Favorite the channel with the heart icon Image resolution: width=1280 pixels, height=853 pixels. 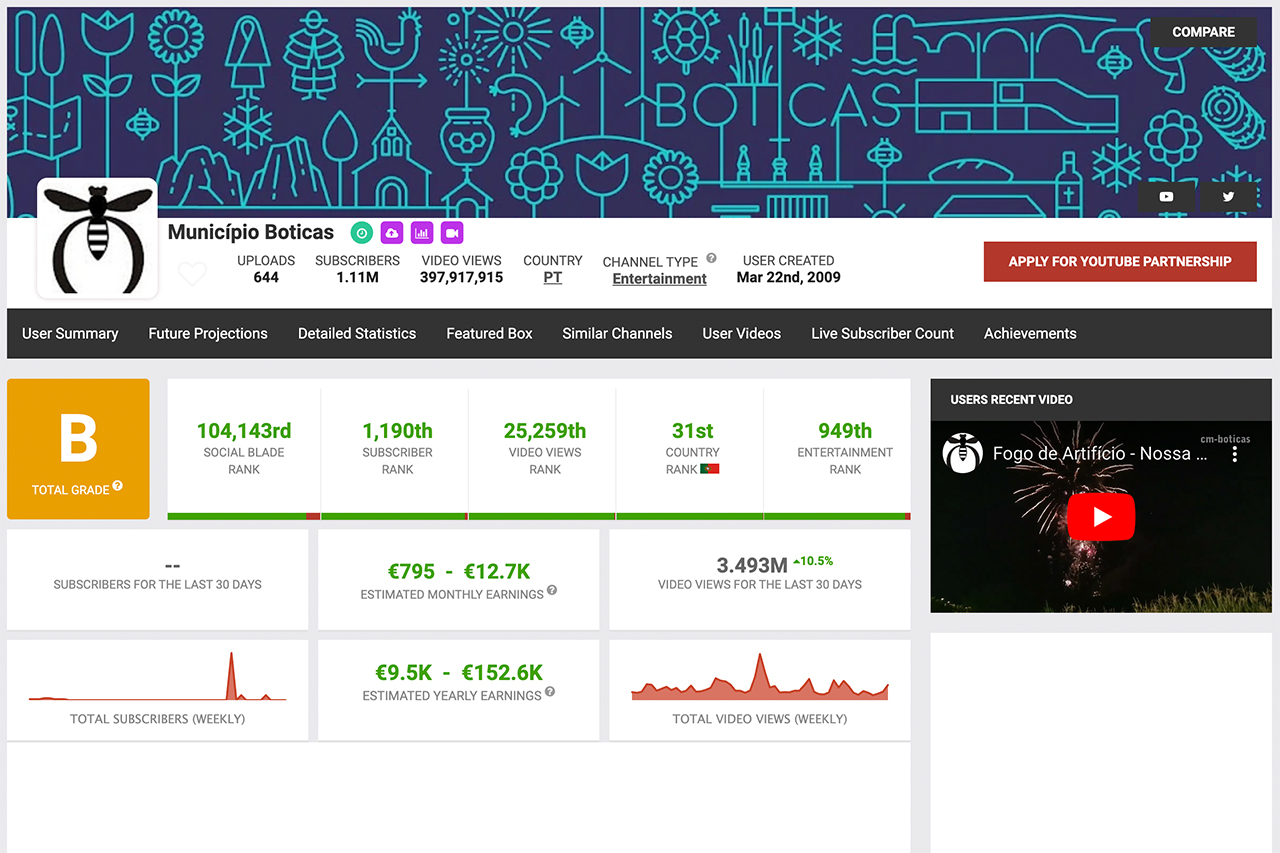[192, 273]
